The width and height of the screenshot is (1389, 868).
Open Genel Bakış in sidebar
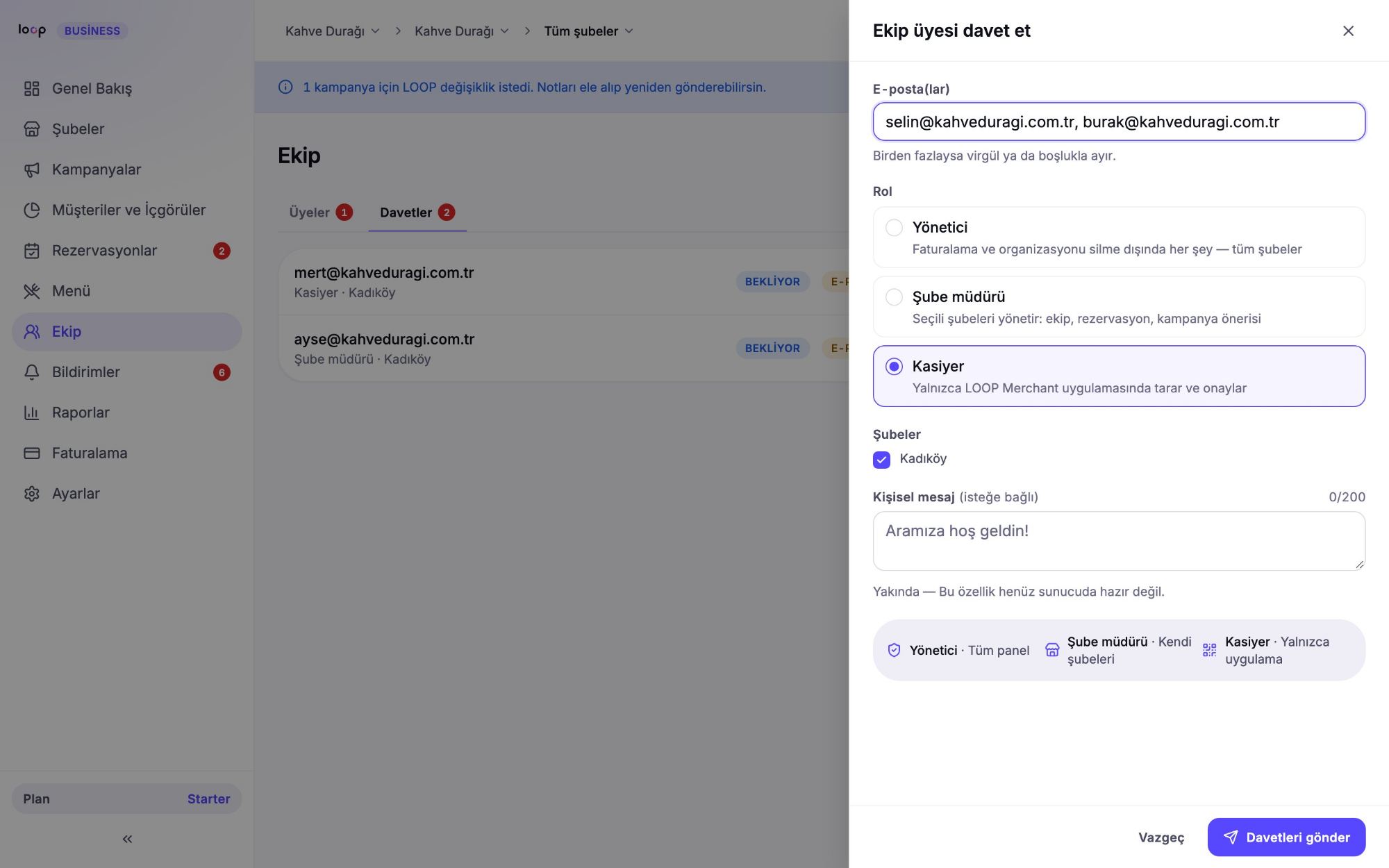(127, 89)
